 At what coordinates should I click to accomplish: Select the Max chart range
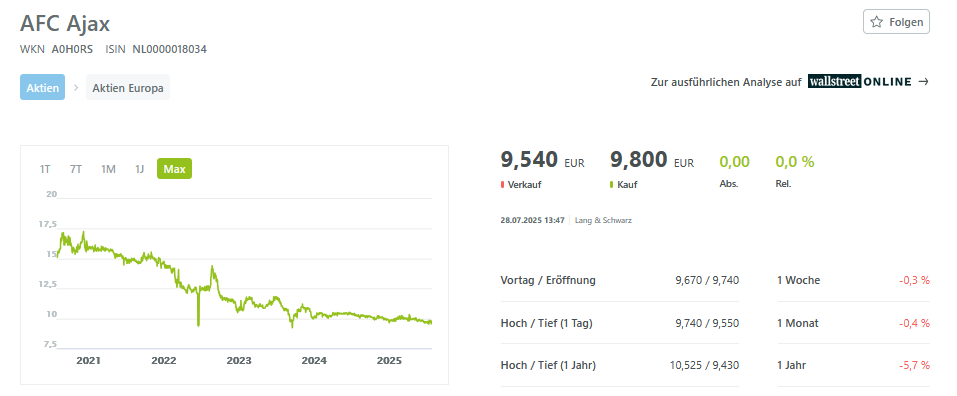coord(174,169)
